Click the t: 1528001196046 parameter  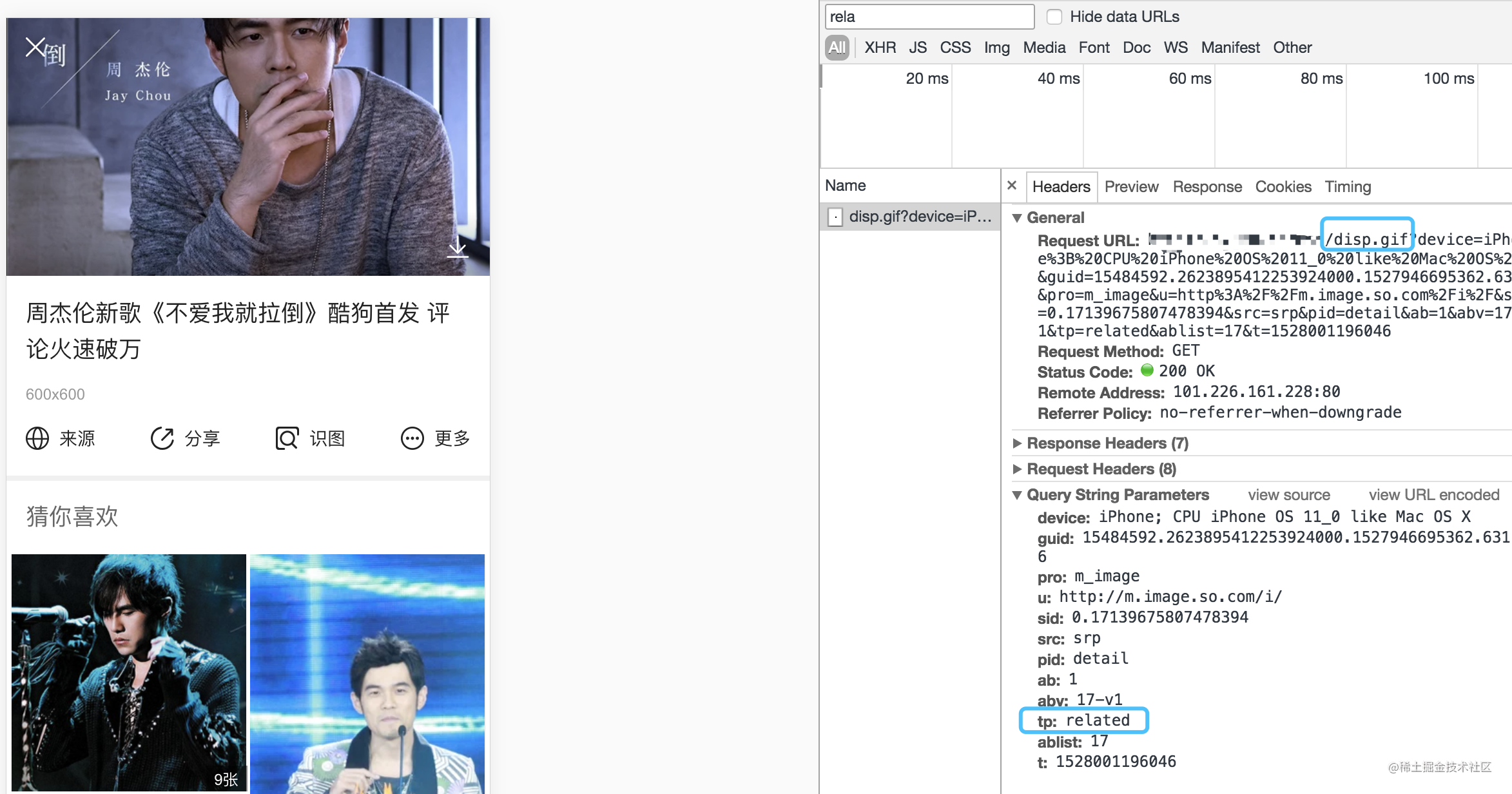(1107, 762)
